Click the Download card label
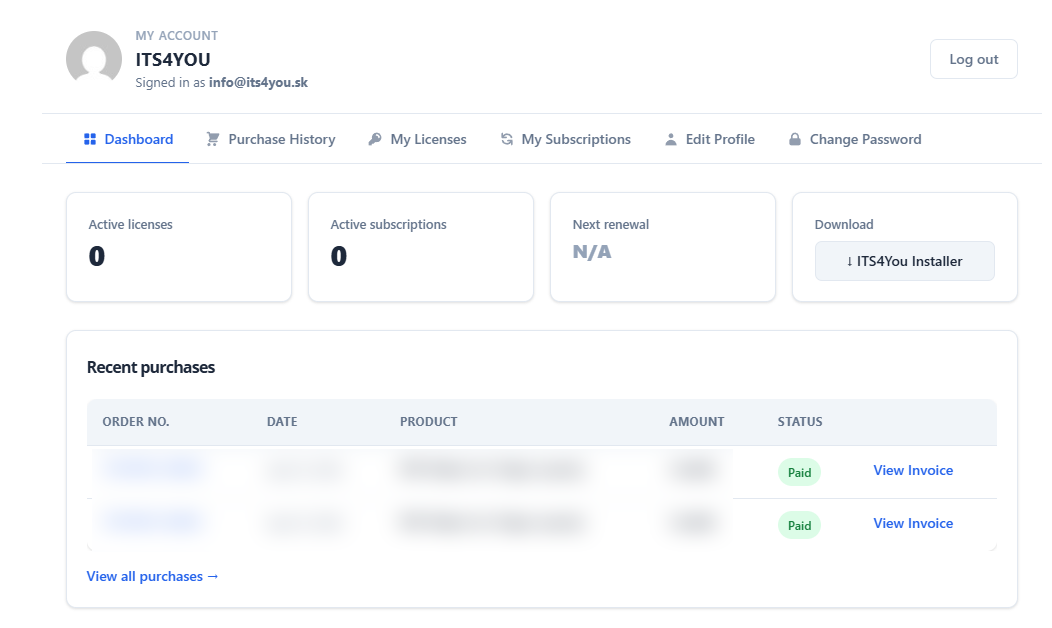The height and width of the screenshot is (628, 1052). click(x=844, y=225)
